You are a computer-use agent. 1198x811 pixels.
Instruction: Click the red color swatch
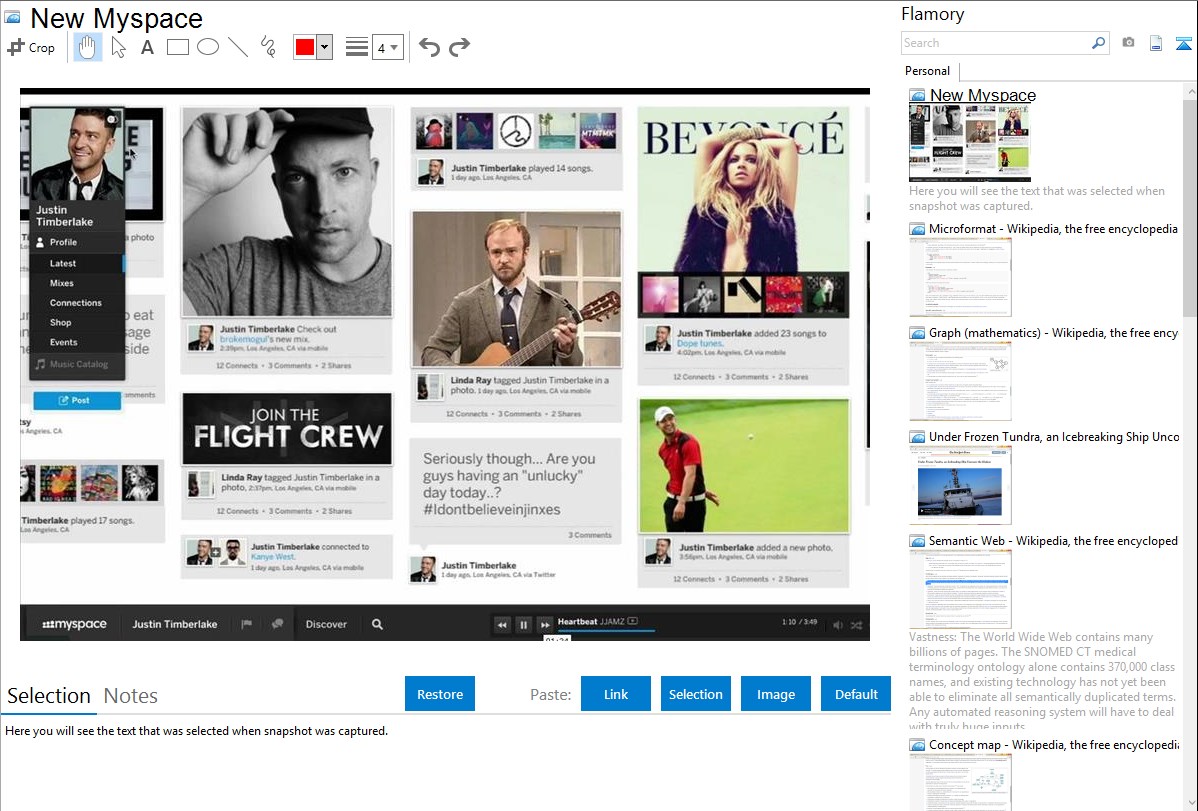pyautogui.click(x=305, y=47)
